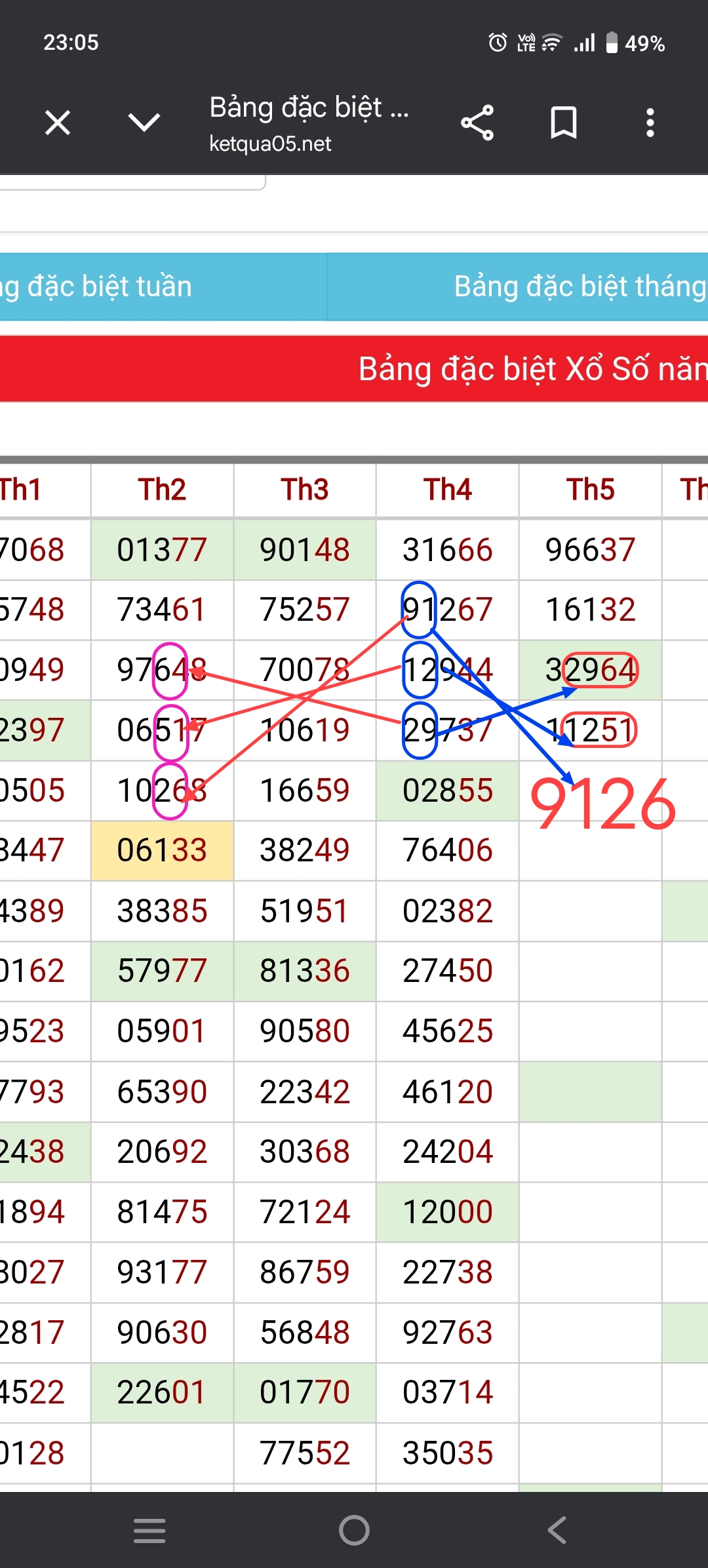Viewport: 708px width, 1568px height.
Task: Tap the battery 49% indicator
Action: [635, 43]
